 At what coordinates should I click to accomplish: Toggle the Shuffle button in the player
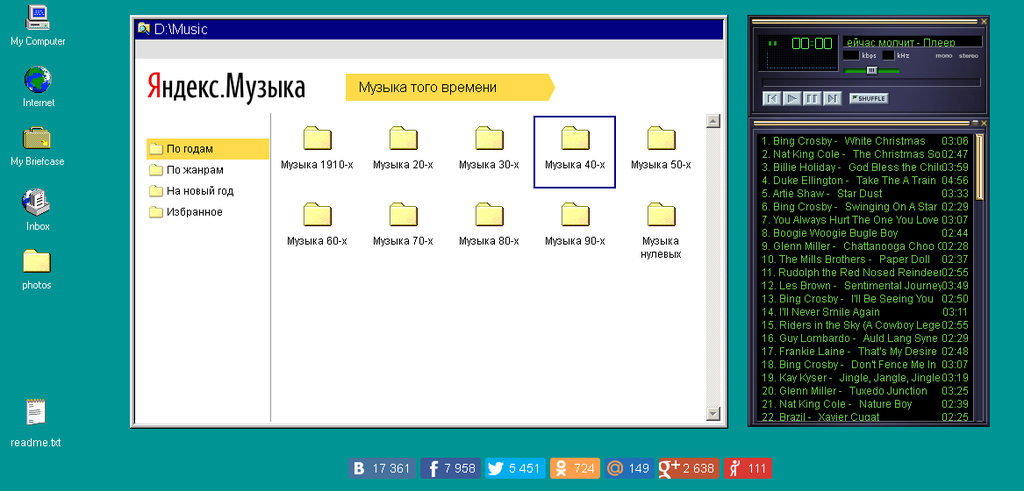click(869, 99)
